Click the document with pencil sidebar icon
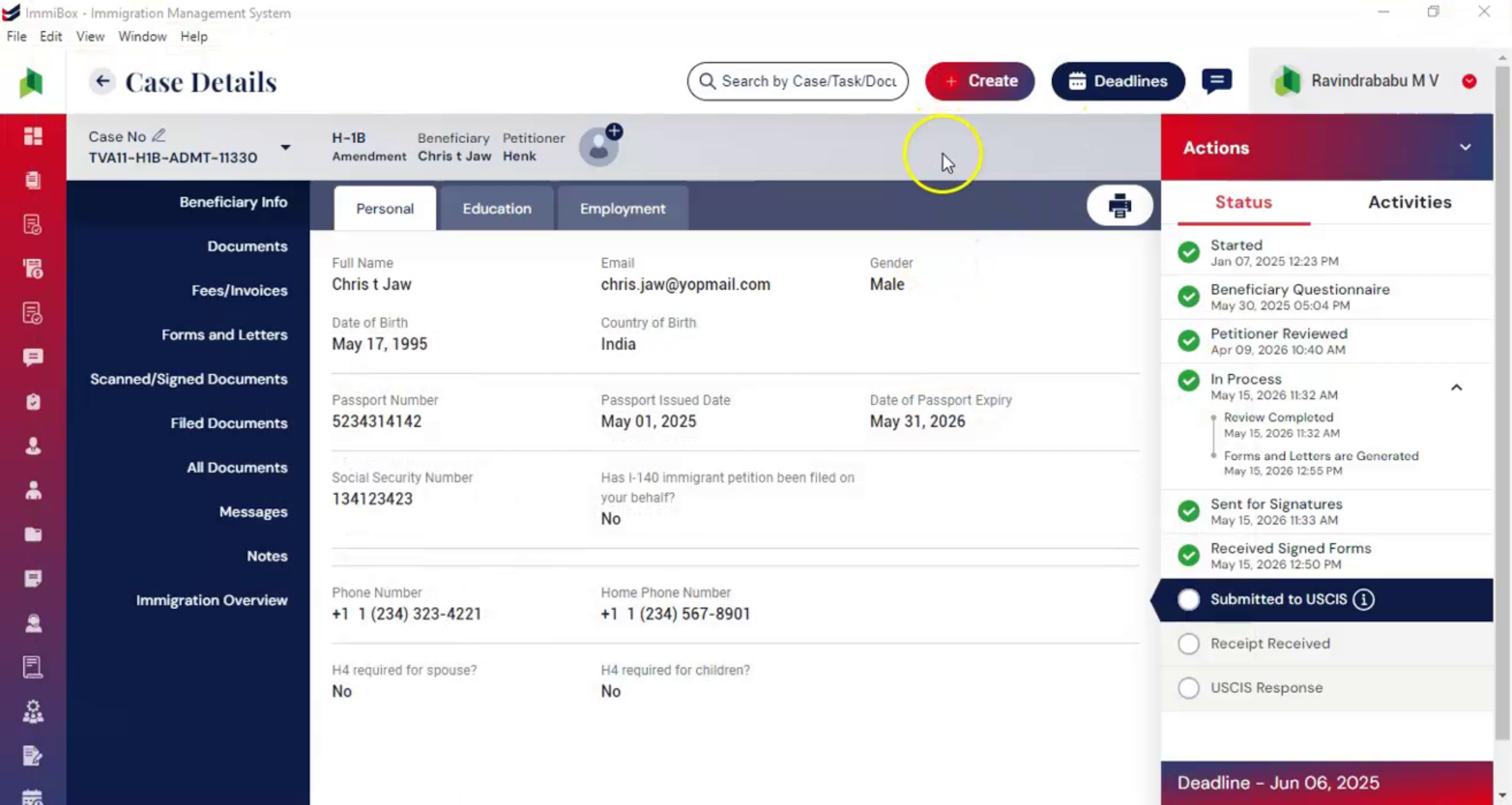Screen dimensions: 1512x805 pyautogui.click(x=33, y=756)
